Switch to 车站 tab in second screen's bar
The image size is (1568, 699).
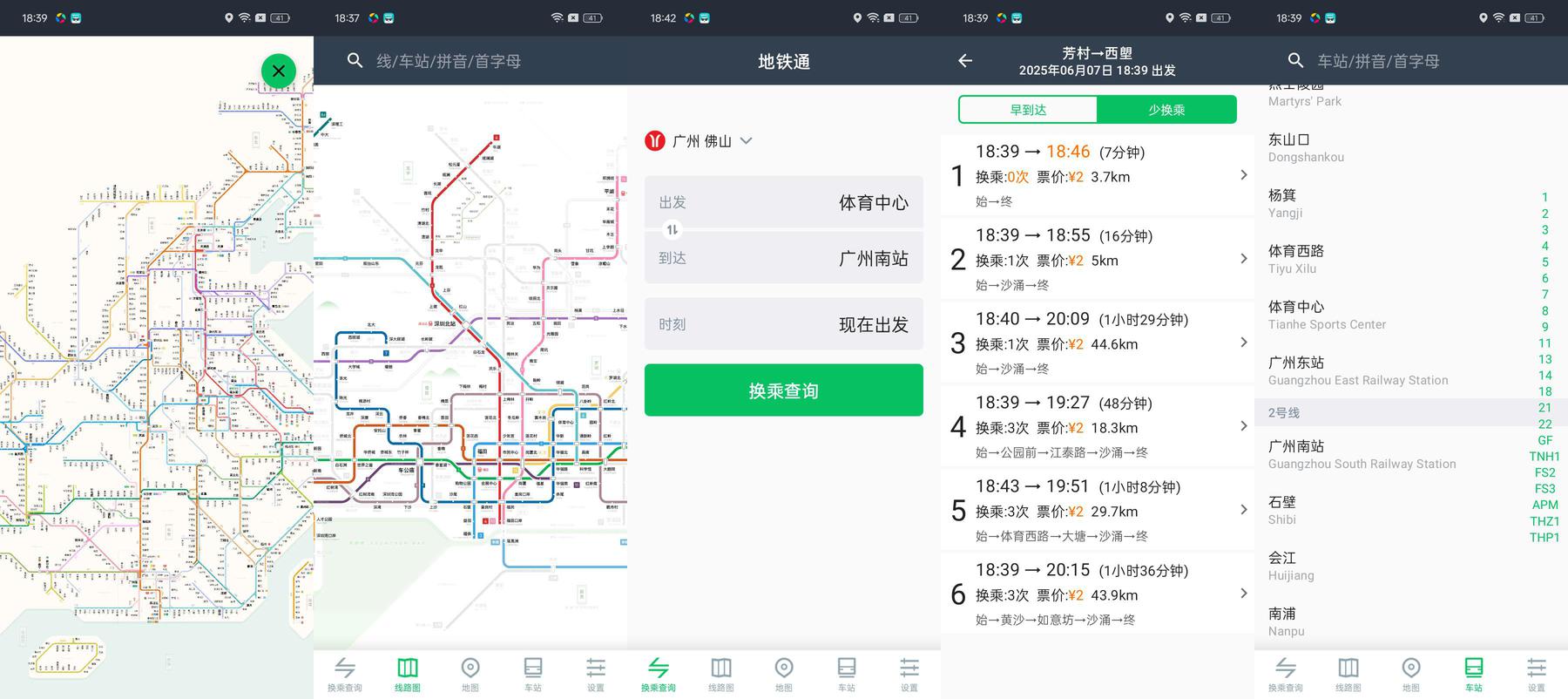(533, 674)
